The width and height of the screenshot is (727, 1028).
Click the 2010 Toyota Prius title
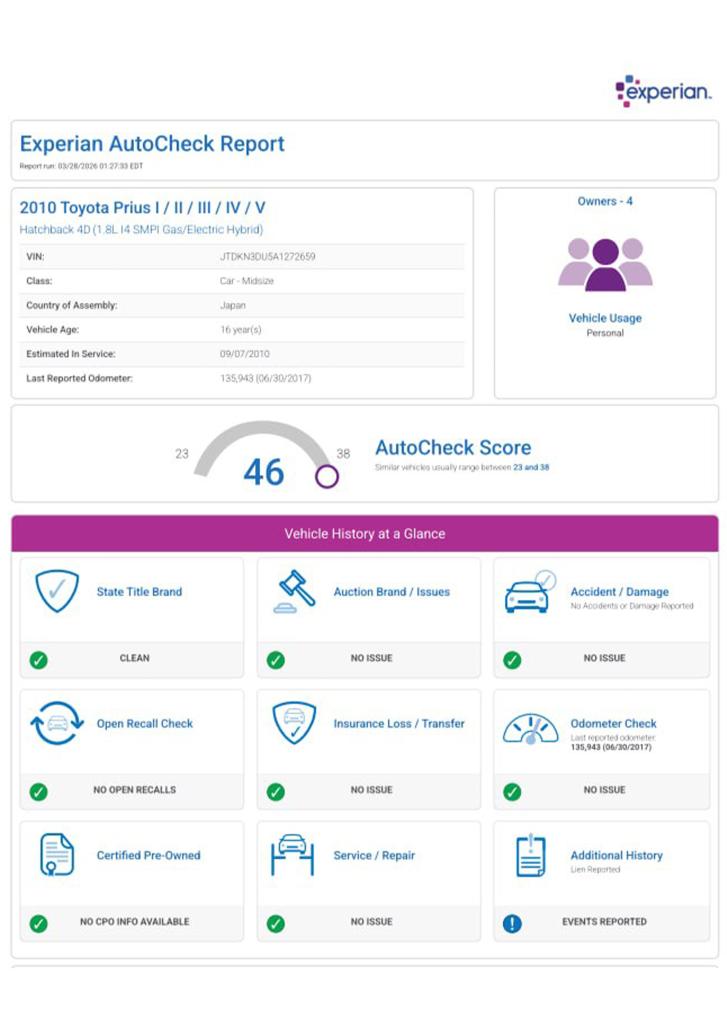pos(143,208)
